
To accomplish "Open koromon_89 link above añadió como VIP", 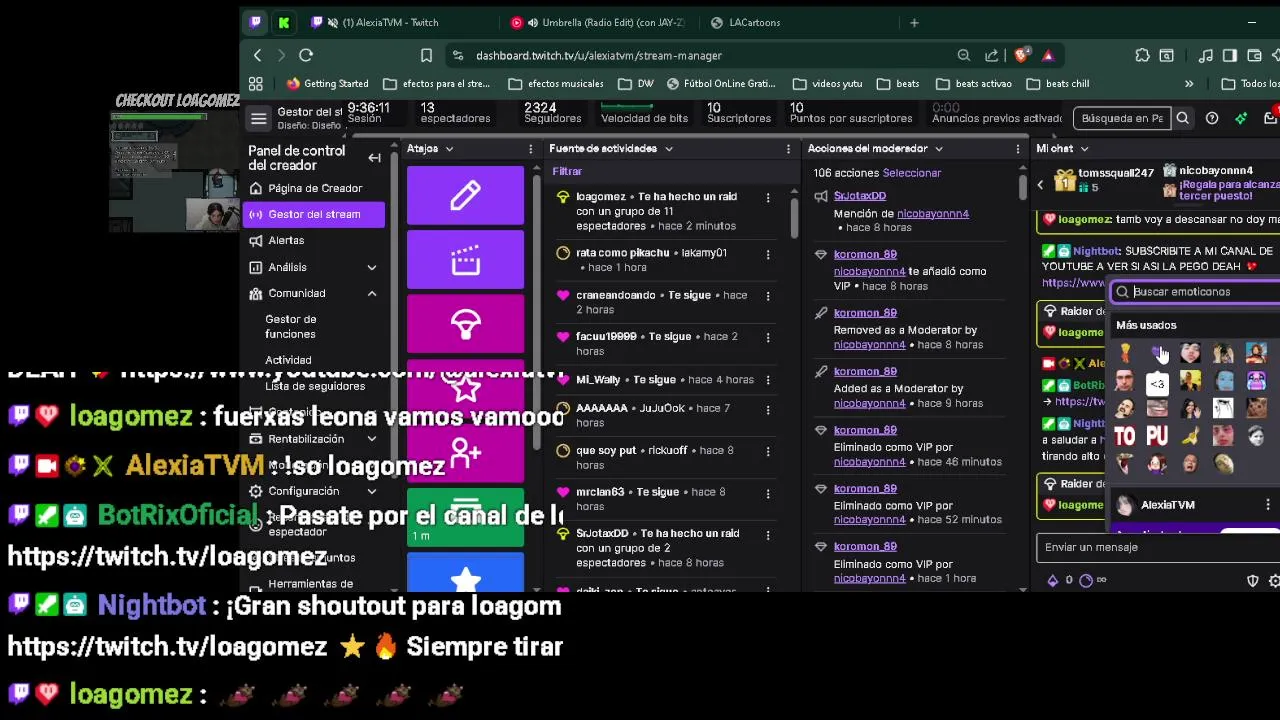I will (865, 255).
